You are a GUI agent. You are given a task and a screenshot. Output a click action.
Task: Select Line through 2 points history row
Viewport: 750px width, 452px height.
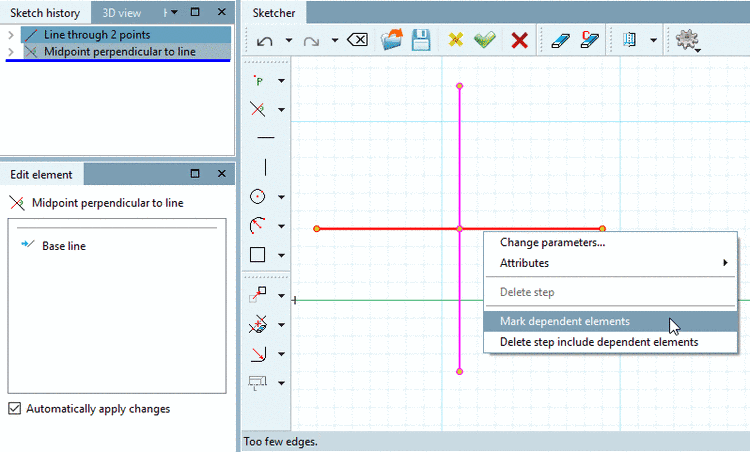tap(126, 35)
